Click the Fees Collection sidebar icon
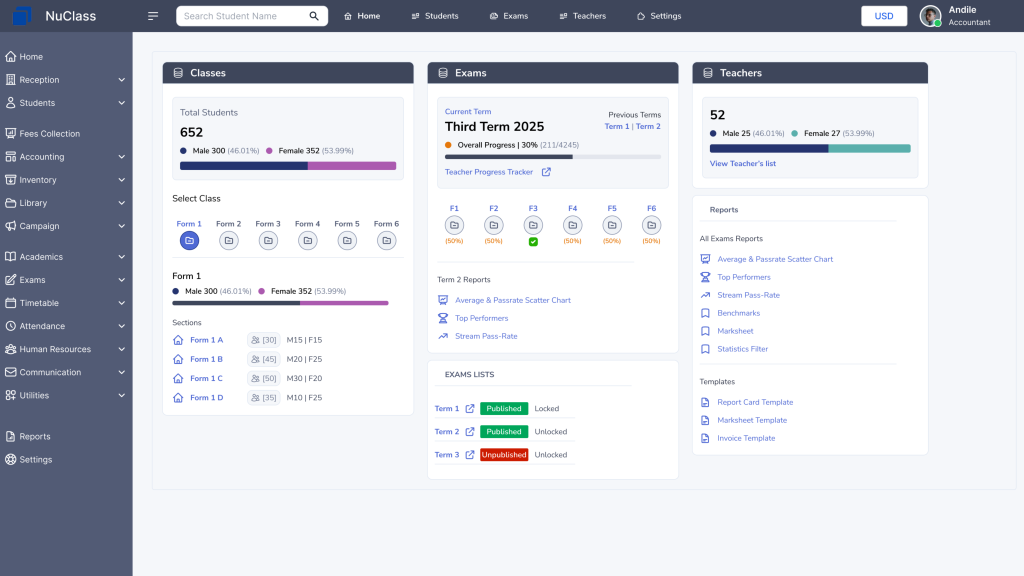Viewport: 1024px width, 576px height. [x=12, y=133]
